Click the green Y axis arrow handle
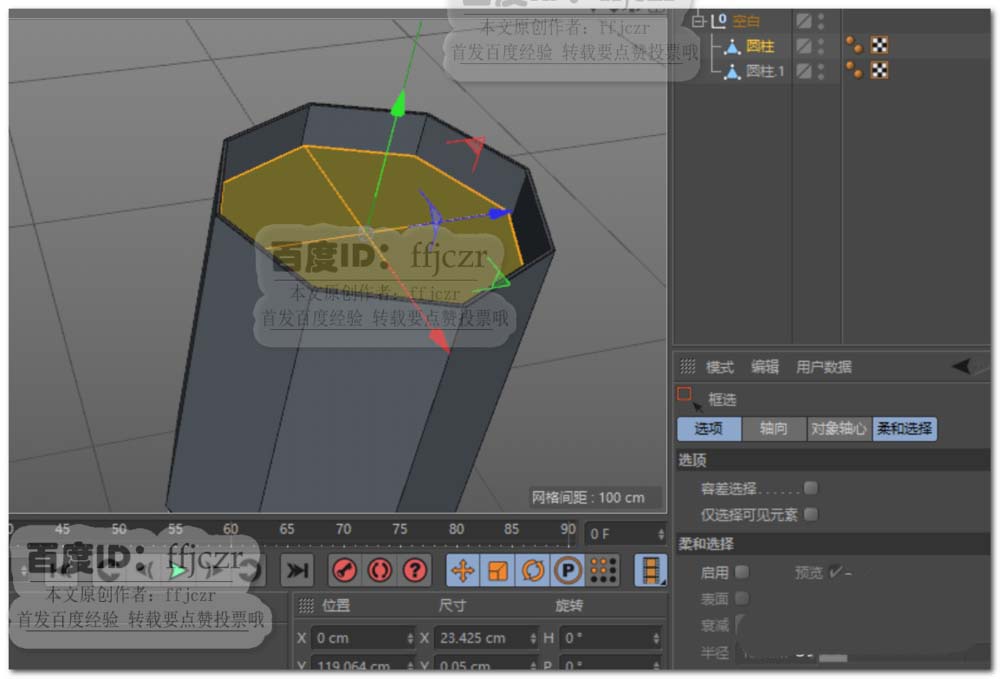This screenshot has height=679, width=1000. [x=398, y=104]
